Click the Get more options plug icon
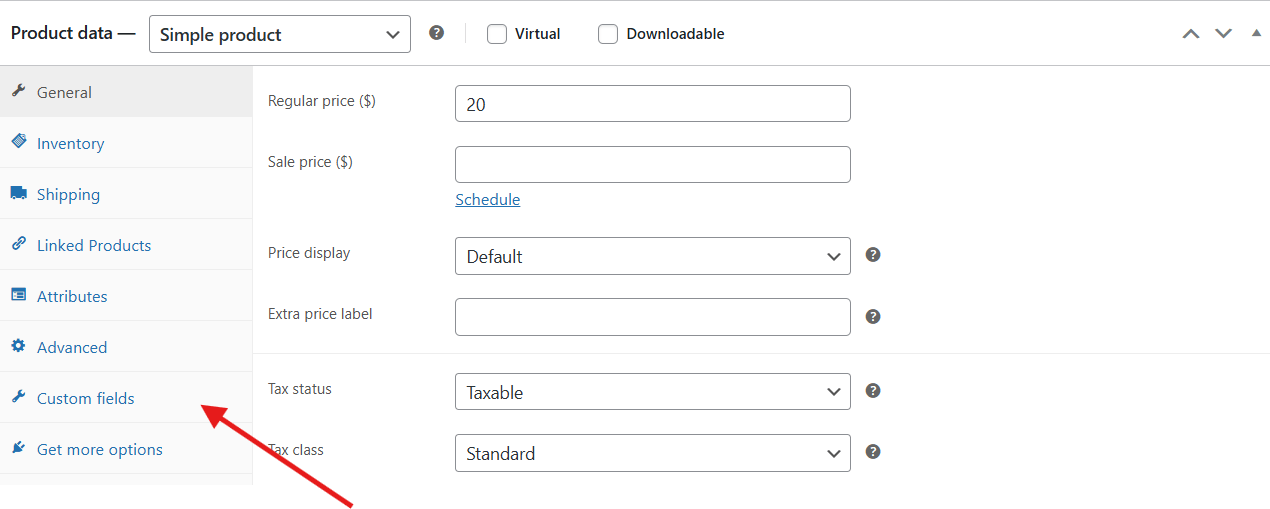 18,448
